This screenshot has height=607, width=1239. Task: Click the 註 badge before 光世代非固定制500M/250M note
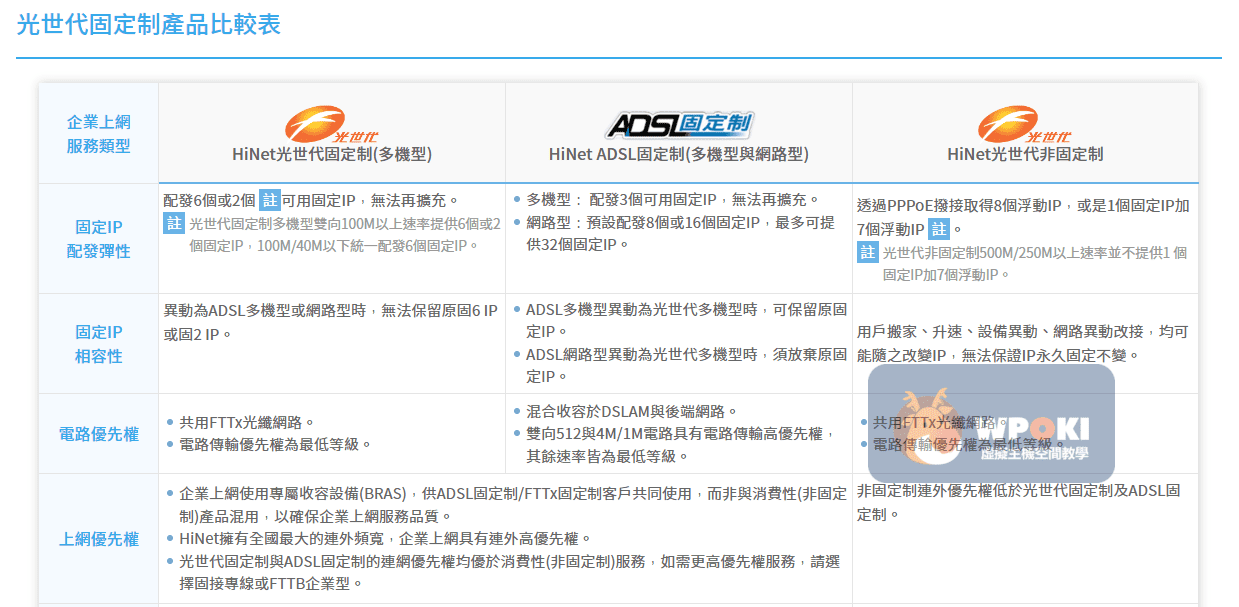point(868,252)
